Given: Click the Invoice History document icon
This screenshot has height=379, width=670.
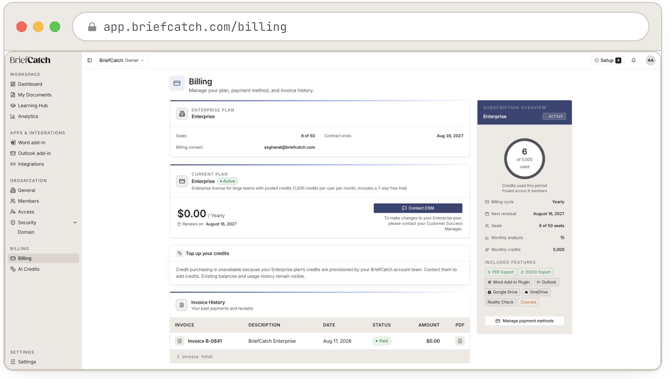Looking at the screenshot, I should click(182, 305).
